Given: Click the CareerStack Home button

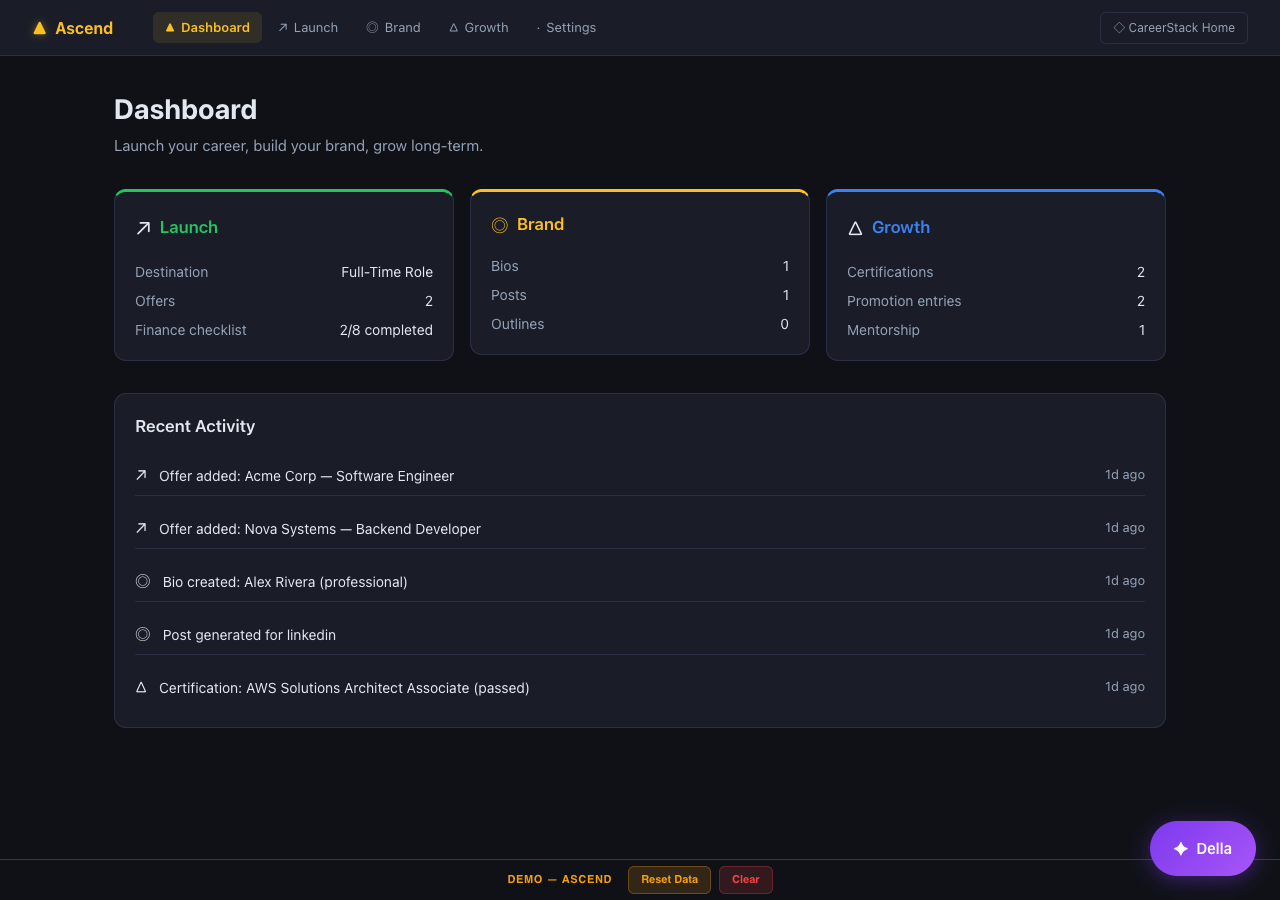Looking at the screenshot, I should (1173, 28).
